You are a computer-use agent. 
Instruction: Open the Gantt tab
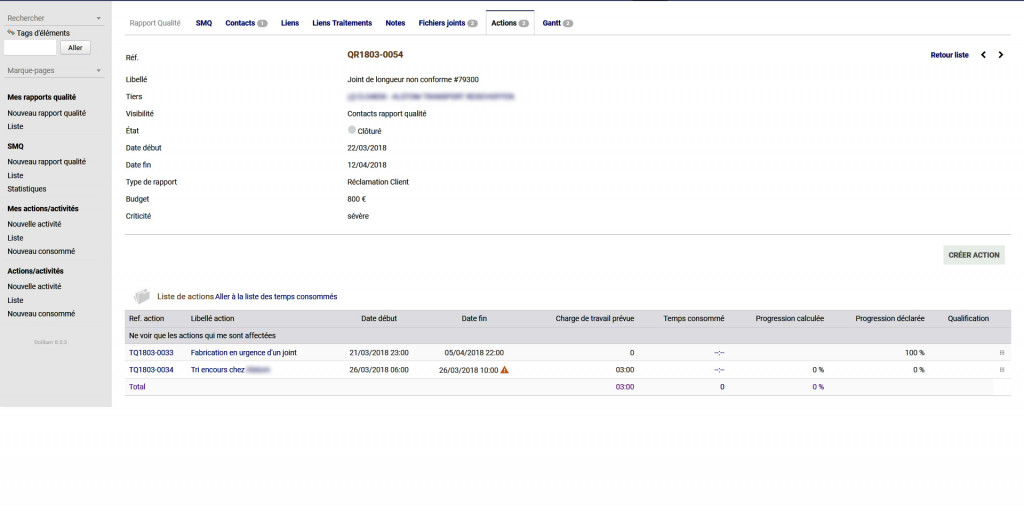(x=557, y=23)
